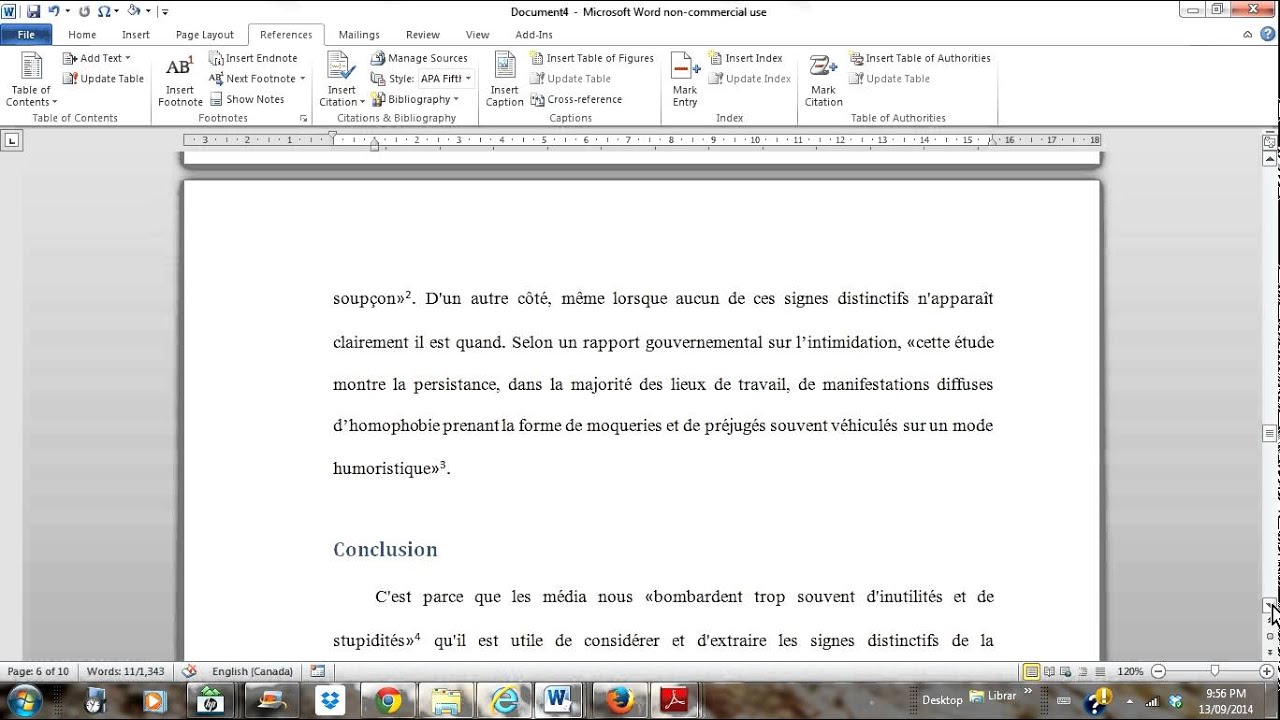Launch Google Chrome from the taskbar
This screenshot has height=720, width=1280.
click(x=388, y=700)
